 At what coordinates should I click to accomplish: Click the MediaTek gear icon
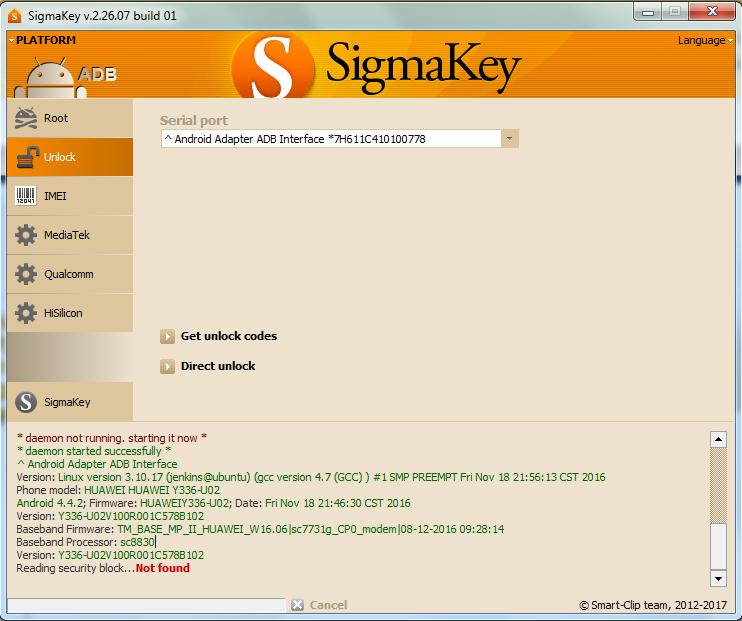point(26,235)
